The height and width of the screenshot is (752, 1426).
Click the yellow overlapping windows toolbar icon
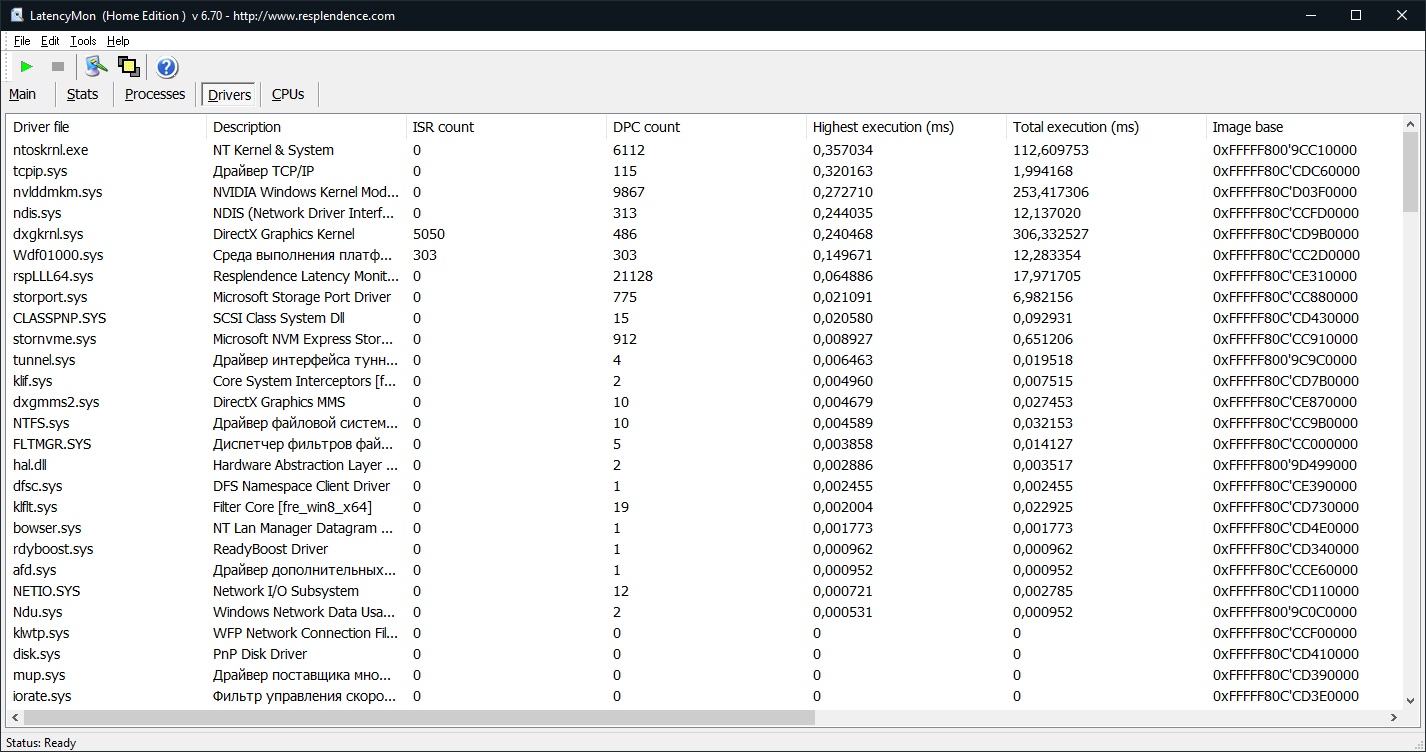coord(128,66)
